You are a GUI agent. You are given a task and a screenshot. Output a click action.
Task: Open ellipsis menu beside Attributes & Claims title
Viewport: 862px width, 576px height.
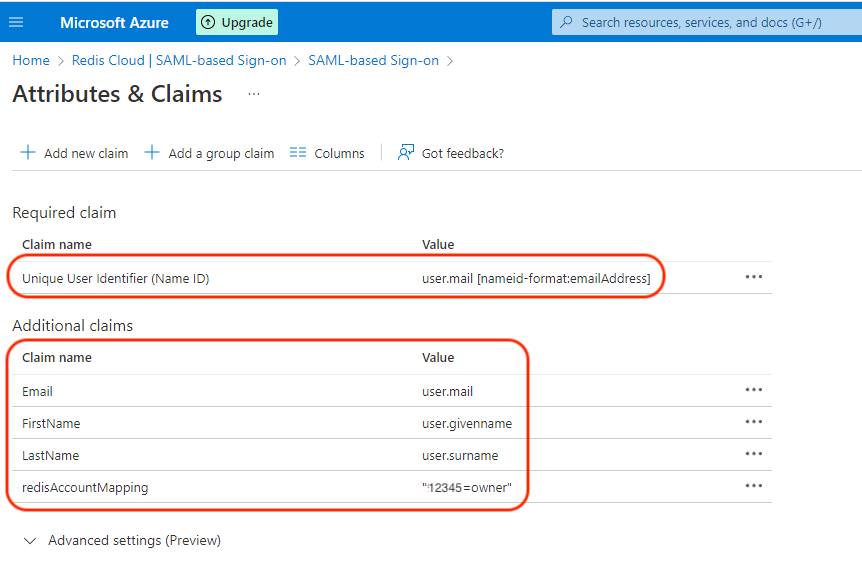pos(254,94)
